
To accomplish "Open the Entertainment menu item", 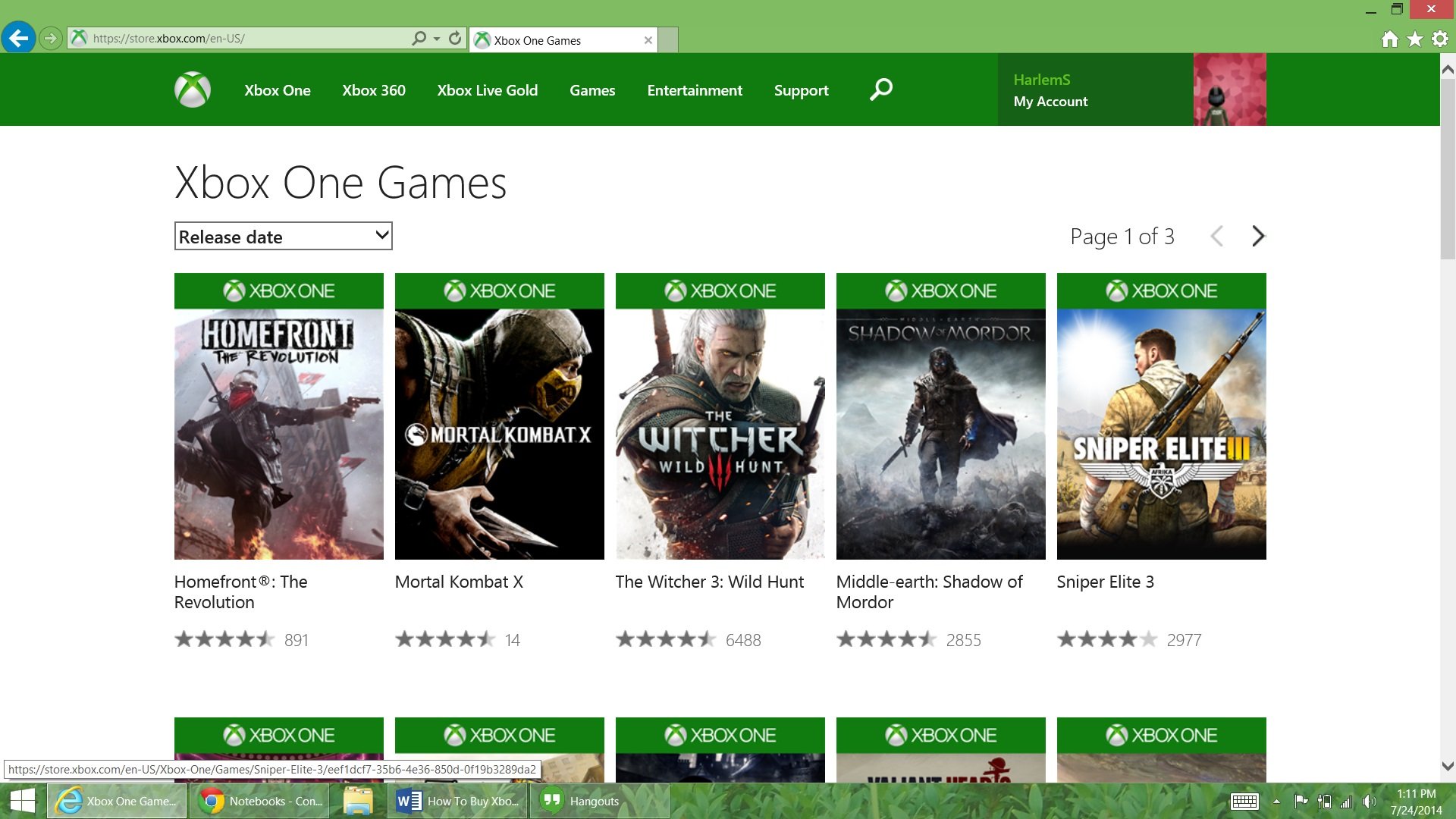I will 694,90.
